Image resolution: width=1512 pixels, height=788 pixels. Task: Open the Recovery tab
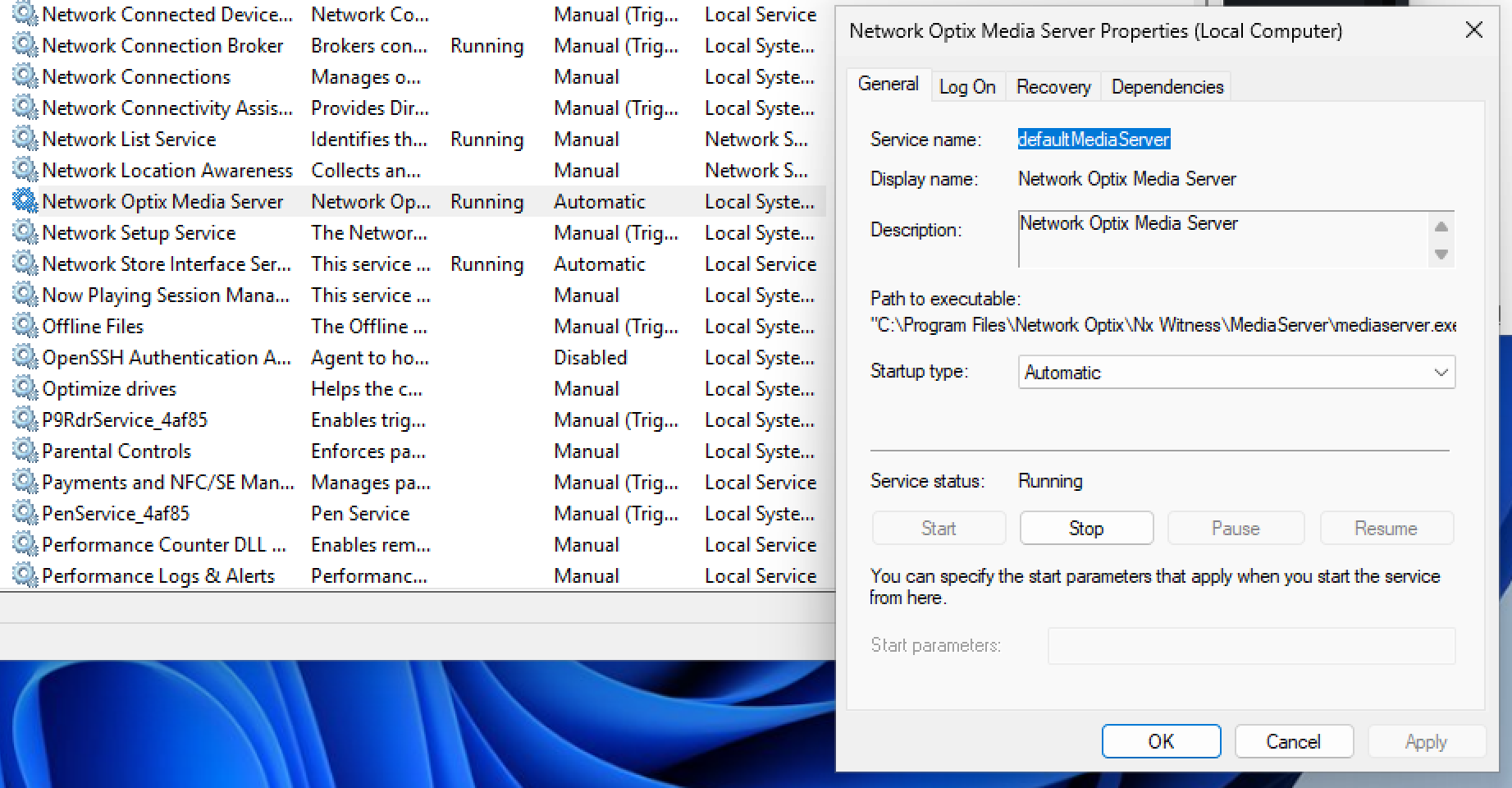tap(1053, 87)
